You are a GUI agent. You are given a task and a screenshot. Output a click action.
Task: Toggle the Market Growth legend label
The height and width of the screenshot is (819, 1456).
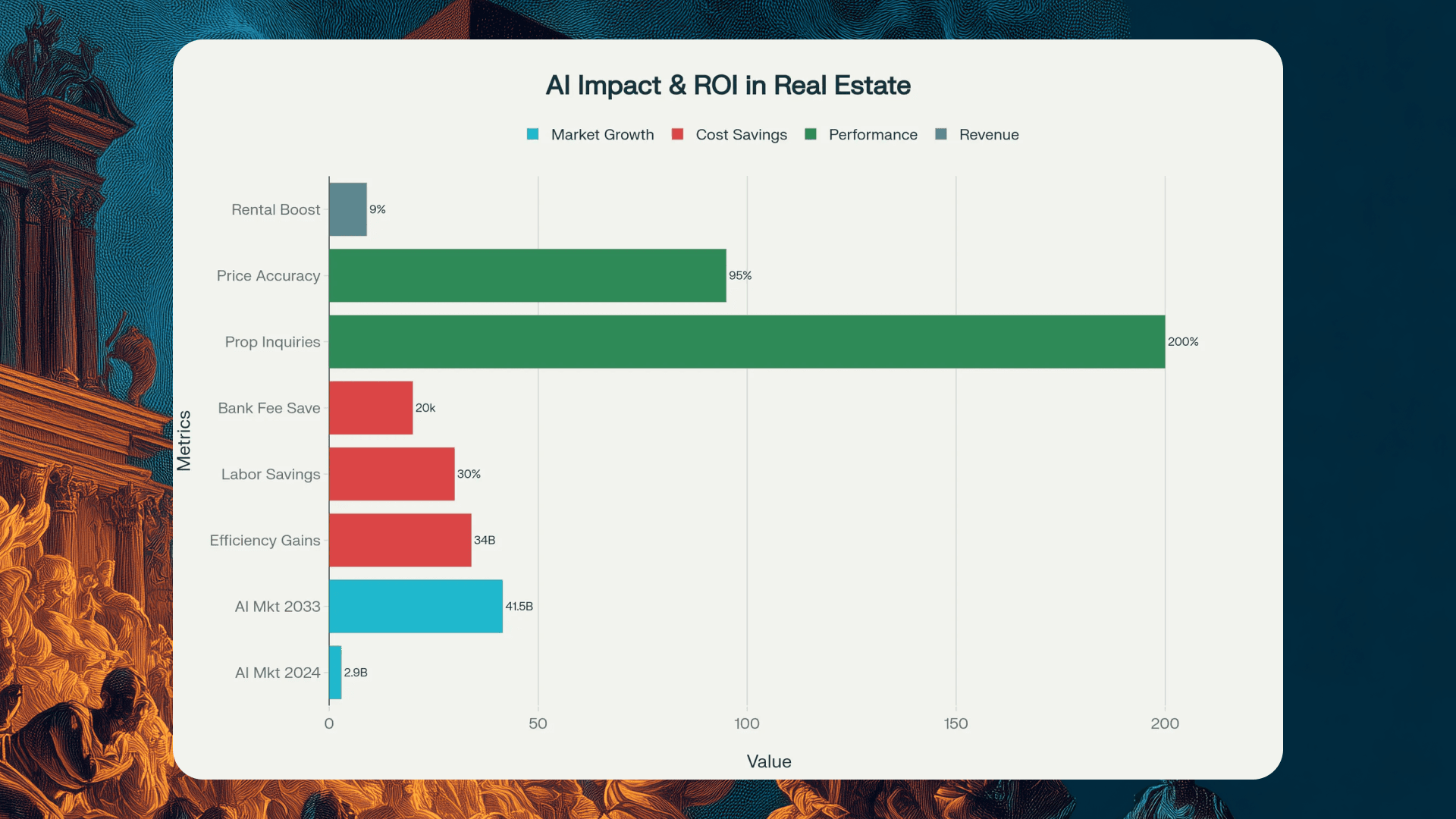[602, 135]
